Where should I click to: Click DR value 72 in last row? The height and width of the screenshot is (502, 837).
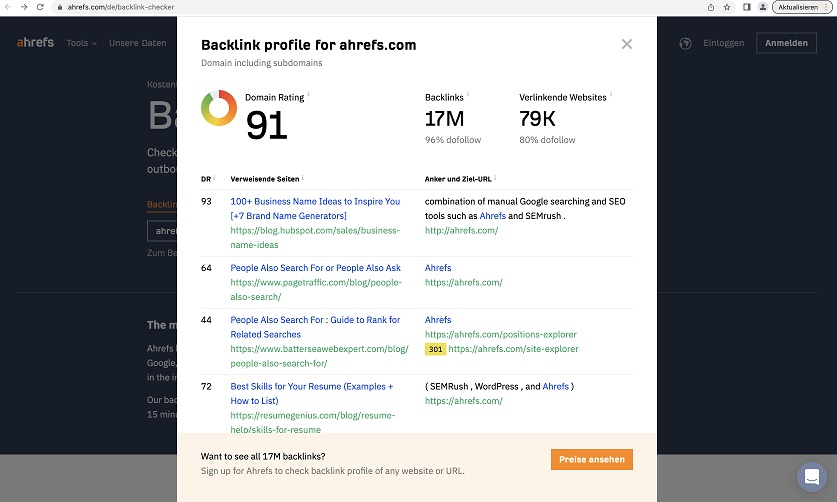click(206, 386)
